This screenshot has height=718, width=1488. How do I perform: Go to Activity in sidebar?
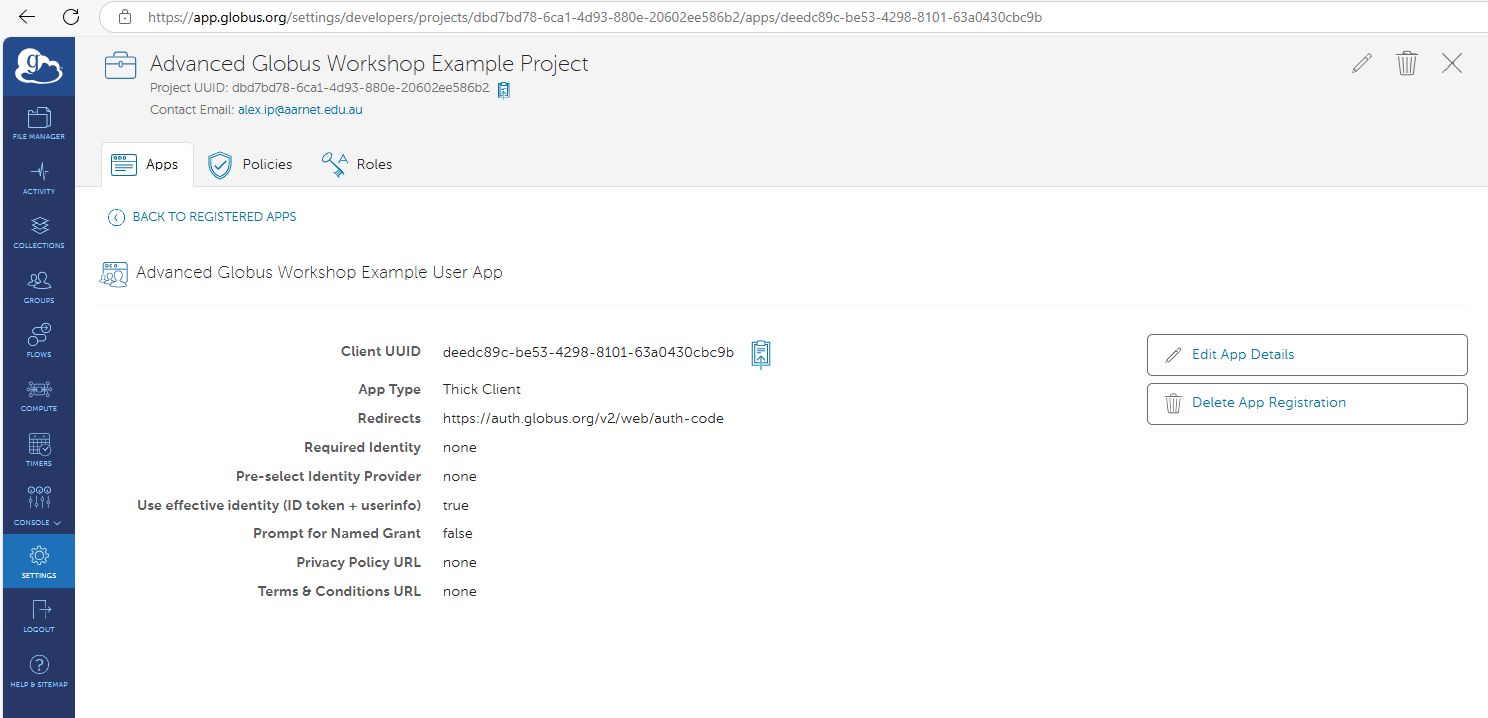coord(39,177)
